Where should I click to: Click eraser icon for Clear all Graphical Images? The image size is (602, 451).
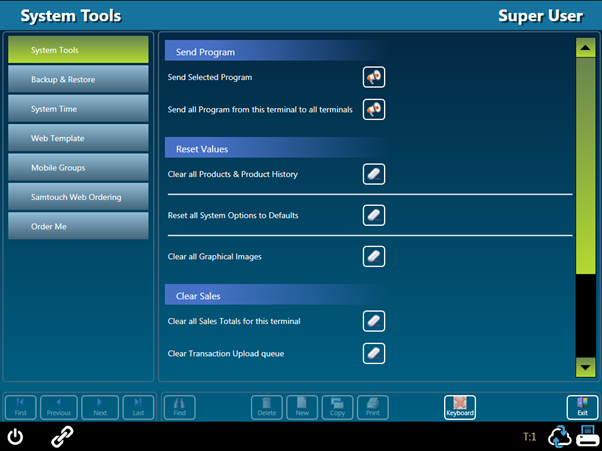coord(373,257)
